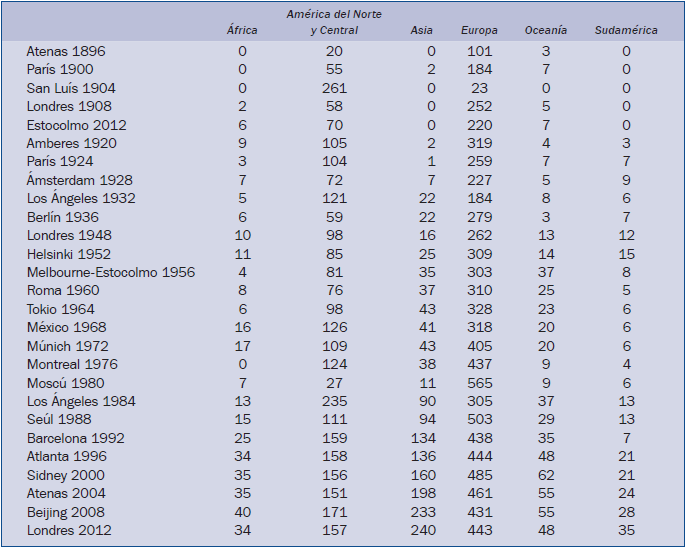Select the San Luís 1904 row label
This screenshot has height=548, width=686.
(x=73, y=88)
